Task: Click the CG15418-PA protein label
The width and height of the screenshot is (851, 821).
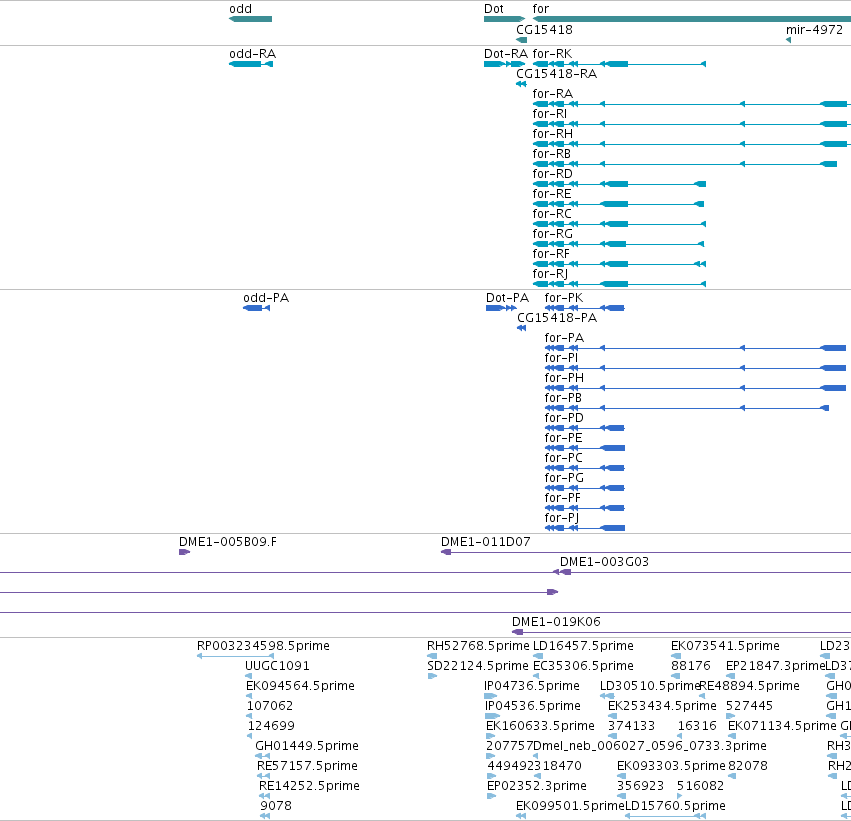Action: click(x=557, y=318)
